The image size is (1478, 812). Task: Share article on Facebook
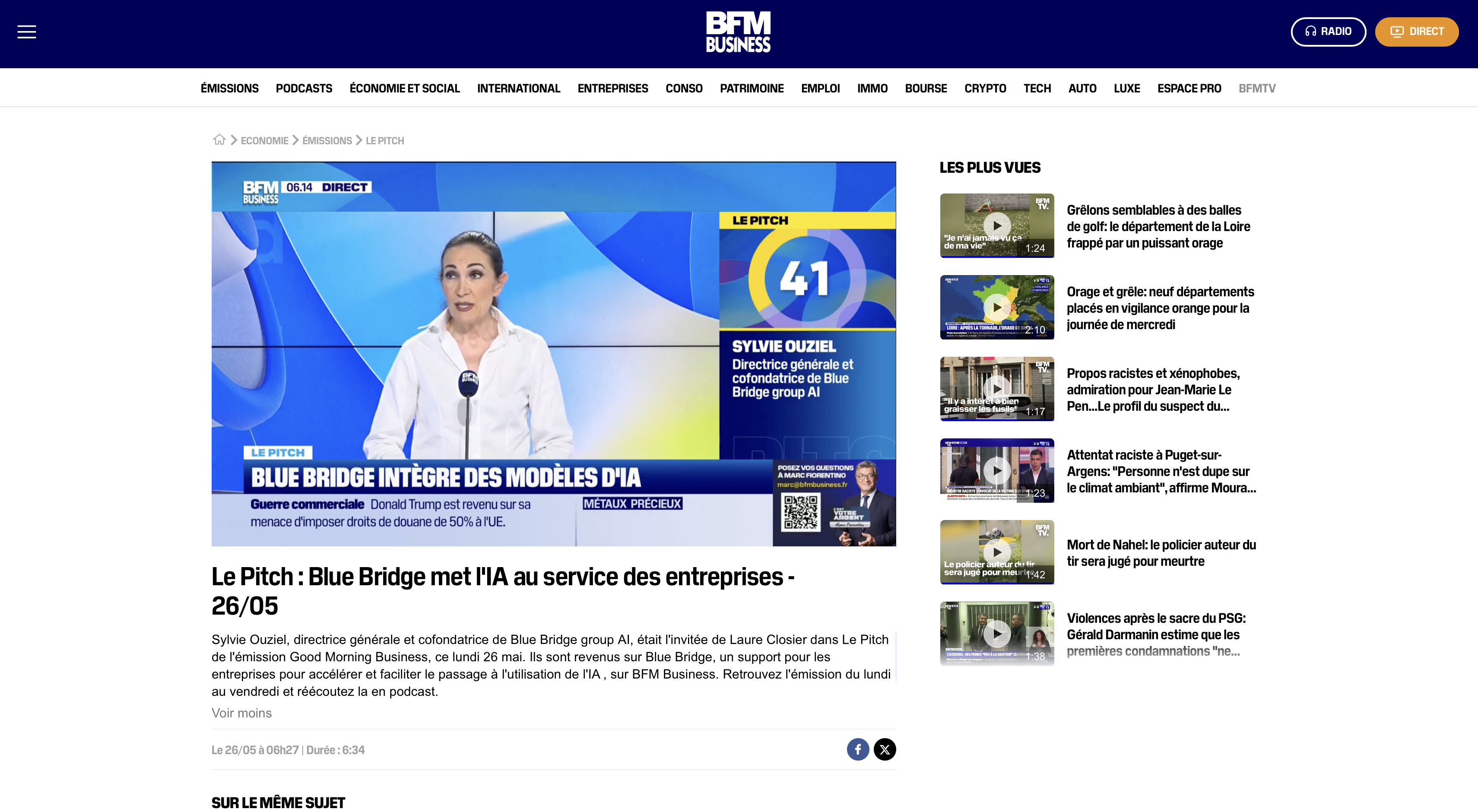point(858,749)
